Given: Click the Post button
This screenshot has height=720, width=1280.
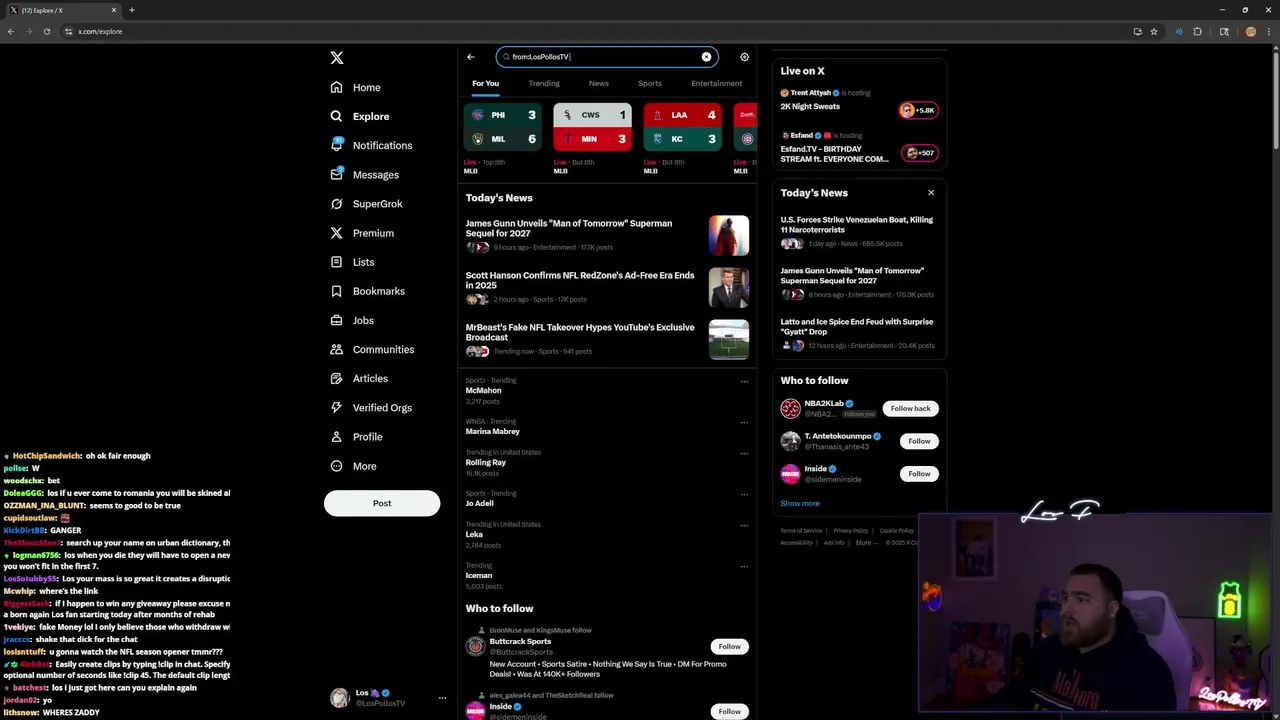Looking at the screenshot, I should coord(382,503).
